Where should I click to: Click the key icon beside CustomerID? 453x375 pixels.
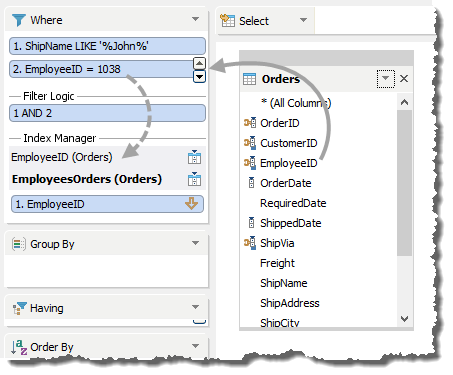pos(250,143)
